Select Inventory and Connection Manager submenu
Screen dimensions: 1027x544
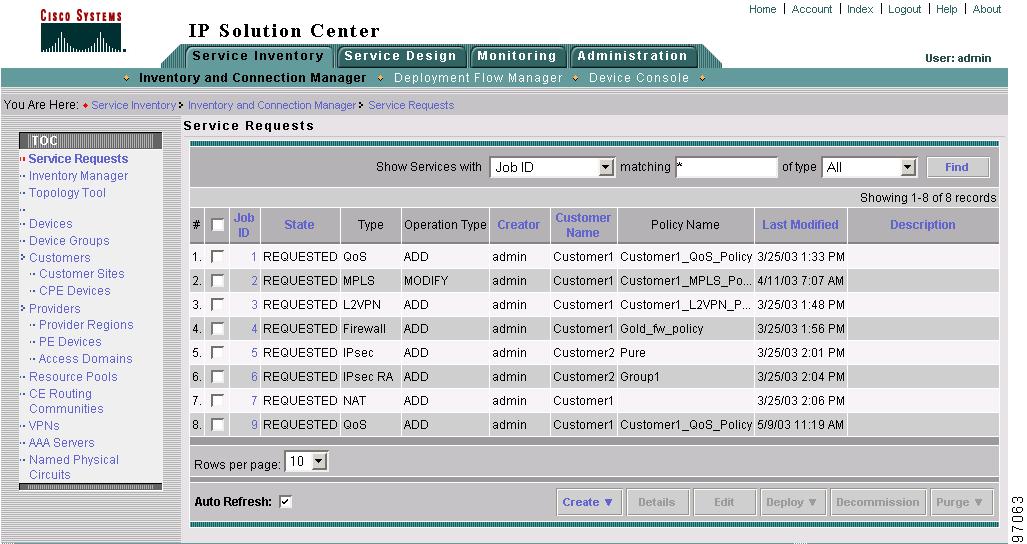(253, 78)
